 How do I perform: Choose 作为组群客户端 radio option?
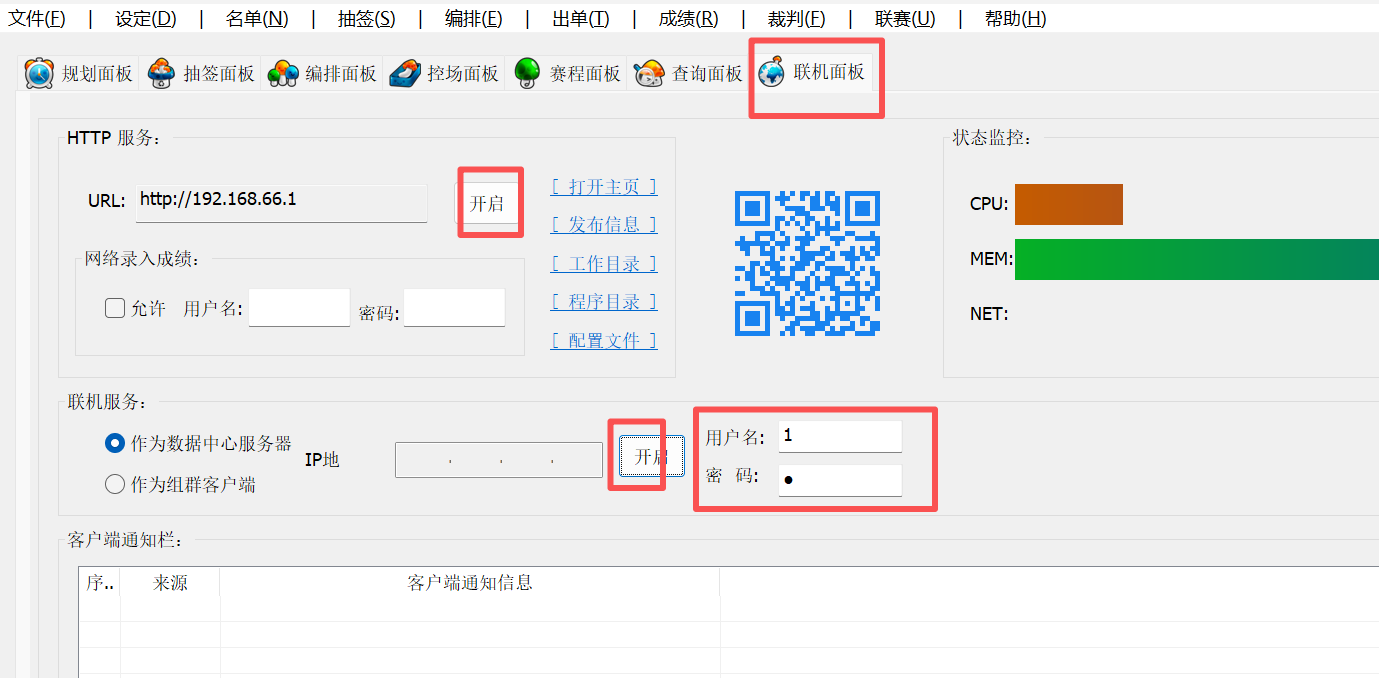pyautogui.click(x=115, y=485)
